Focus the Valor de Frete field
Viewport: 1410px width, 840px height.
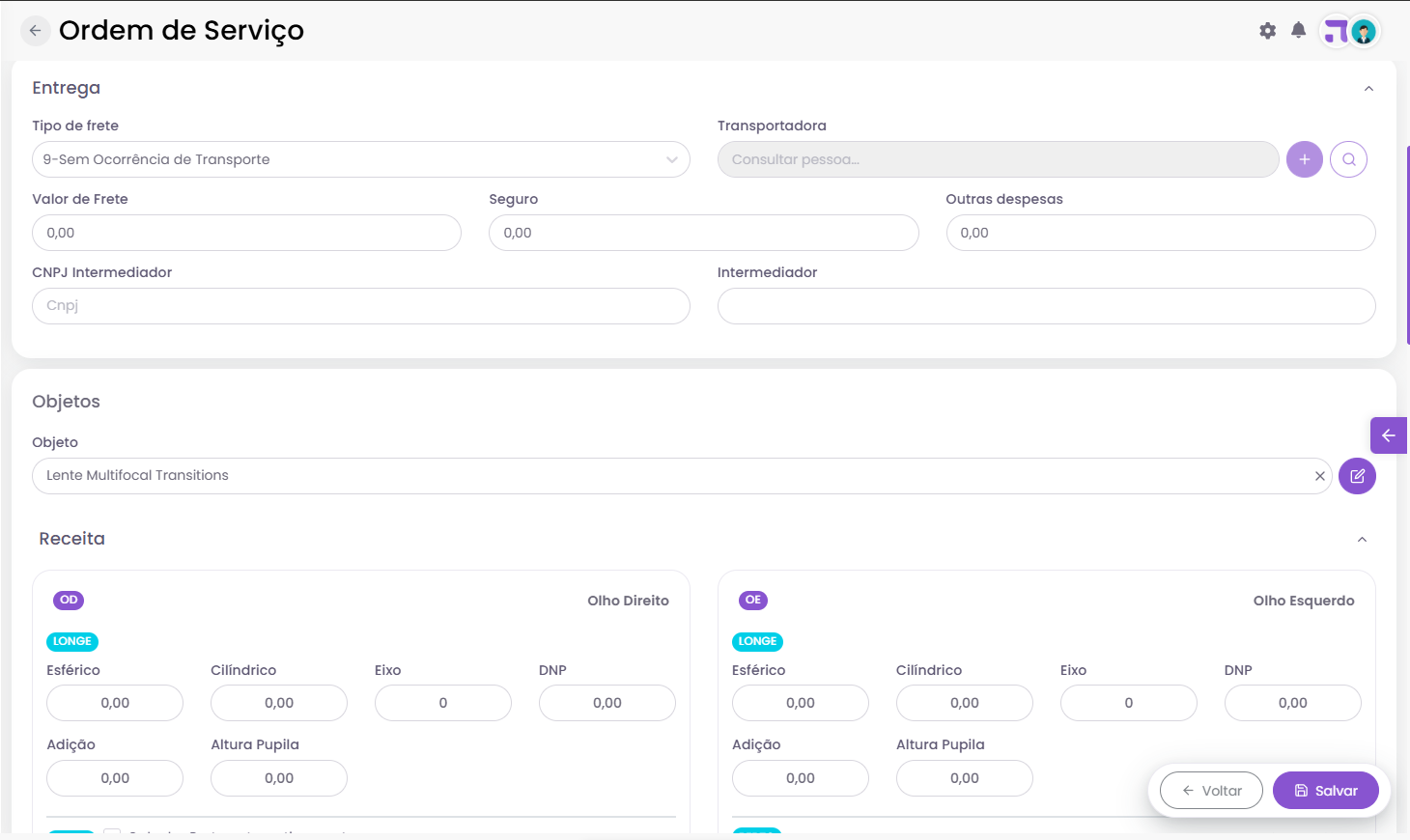coord(246,233)
